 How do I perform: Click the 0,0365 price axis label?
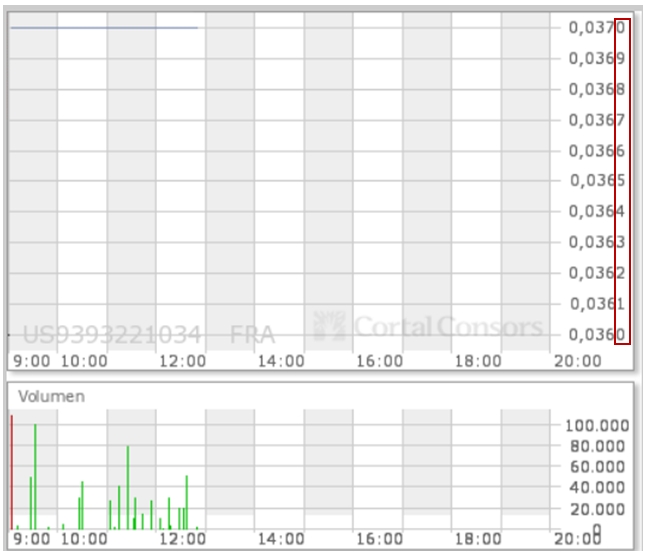(597, 181)
